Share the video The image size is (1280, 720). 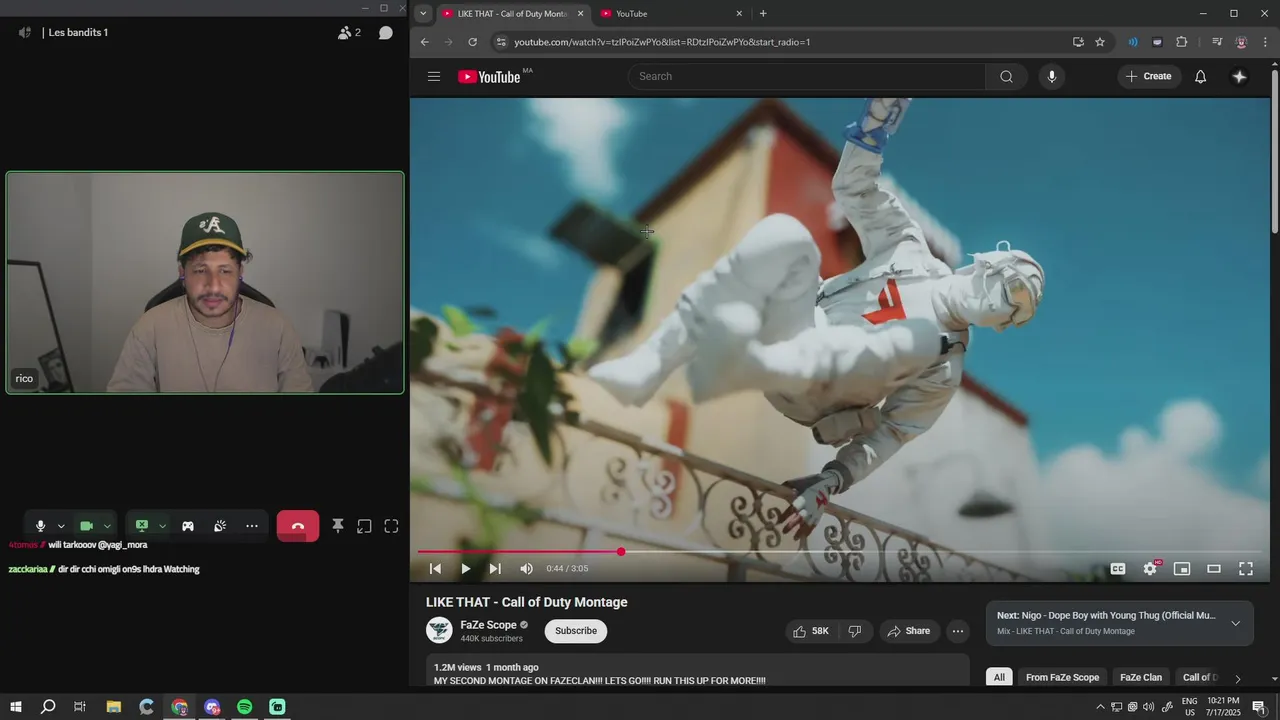click(x=909, y=631)
